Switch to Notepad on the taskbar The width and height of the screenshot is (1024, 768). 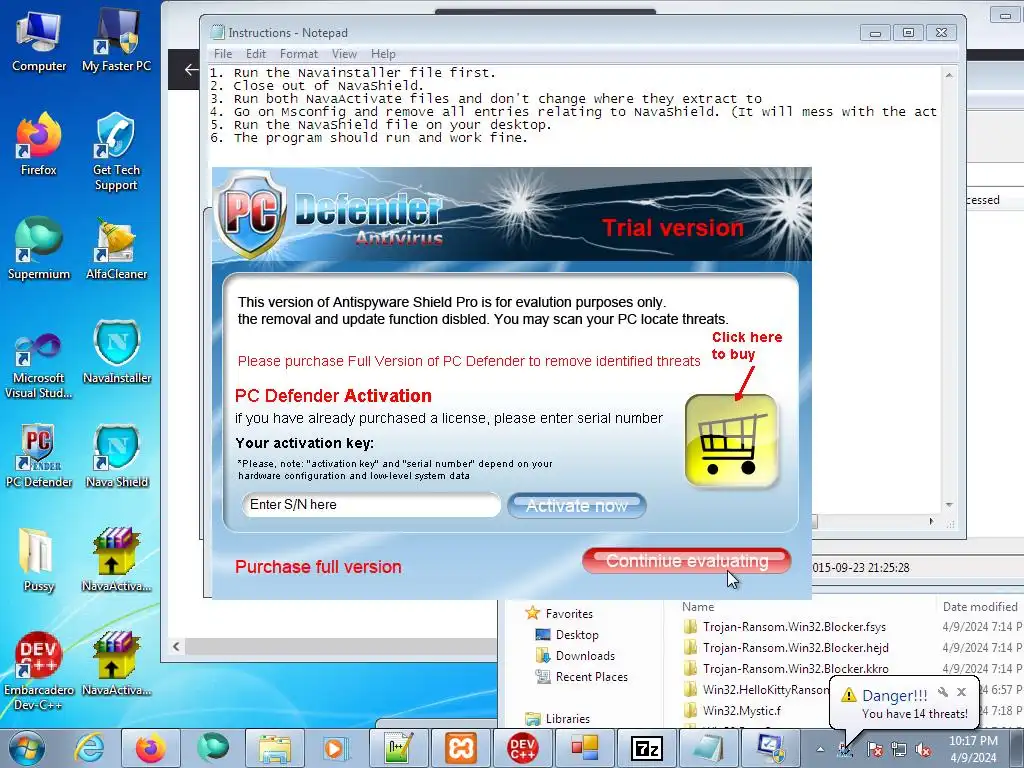point(708,748)
